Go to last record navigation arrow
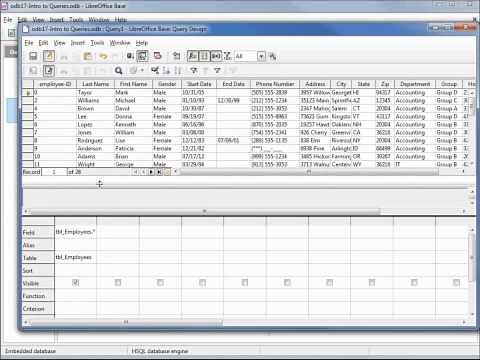 pos(159,172)
